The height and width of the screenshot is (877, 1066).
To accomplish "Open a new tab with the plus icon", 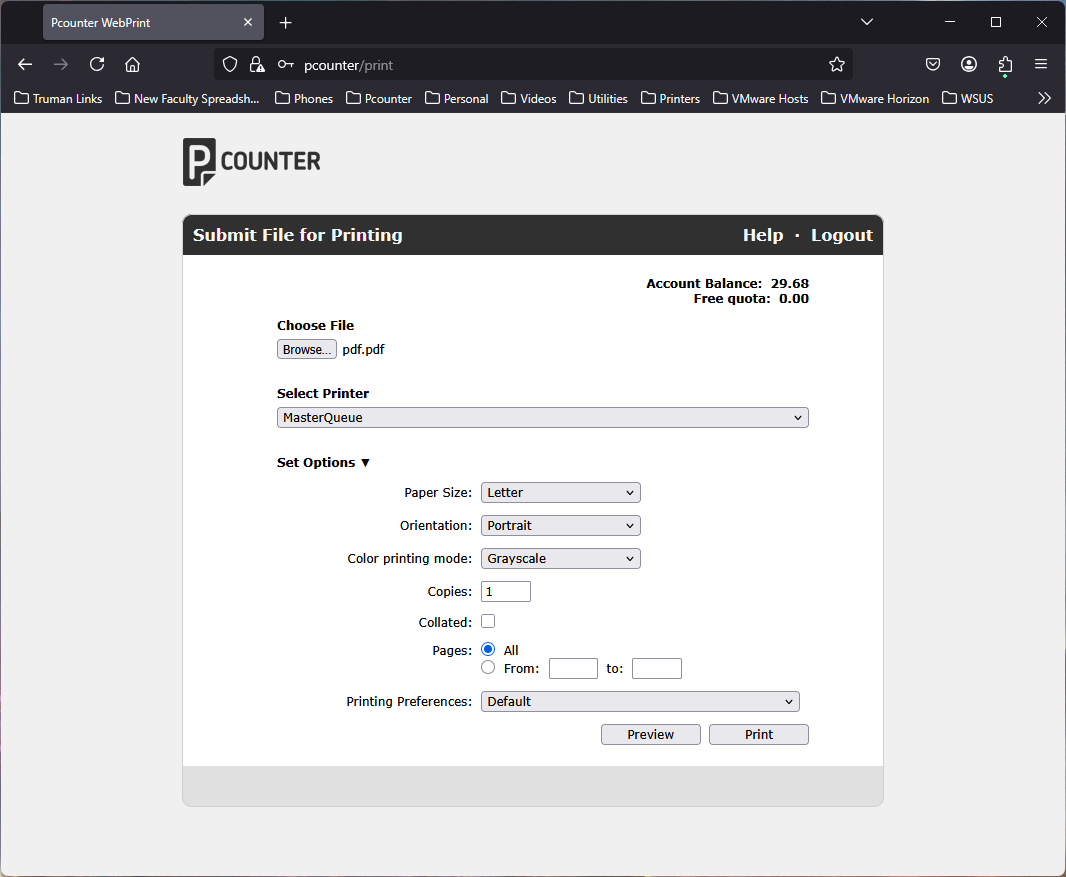I will (286, 23).
